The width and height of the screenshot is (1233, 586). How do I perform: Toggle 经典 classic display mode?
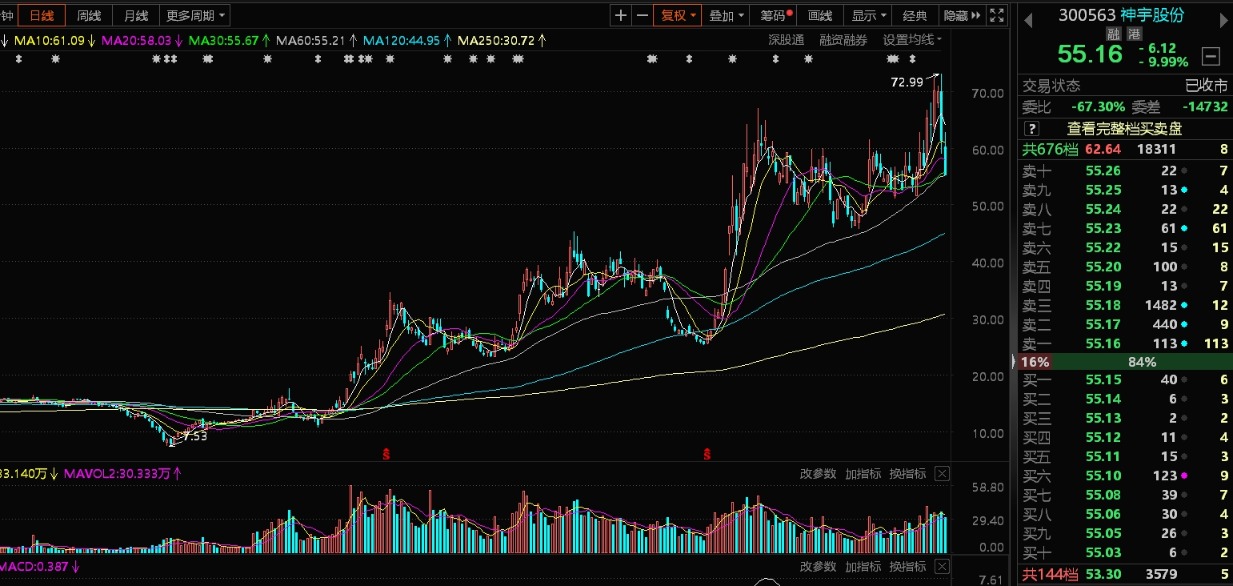(915, 15)
